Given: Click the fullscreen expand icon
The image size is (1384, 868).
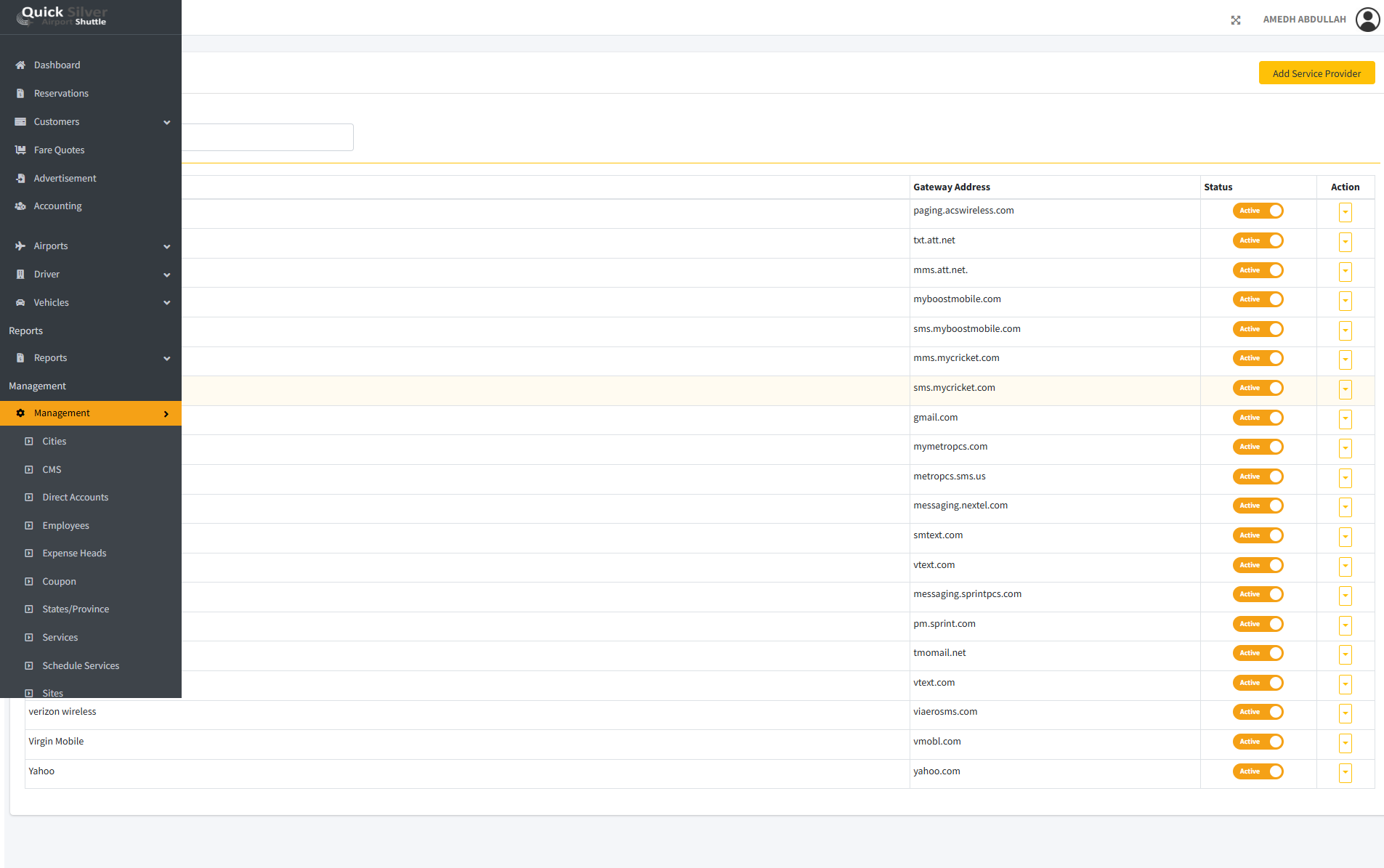Looking at the screenshot, I should [x=1236, y=20].
